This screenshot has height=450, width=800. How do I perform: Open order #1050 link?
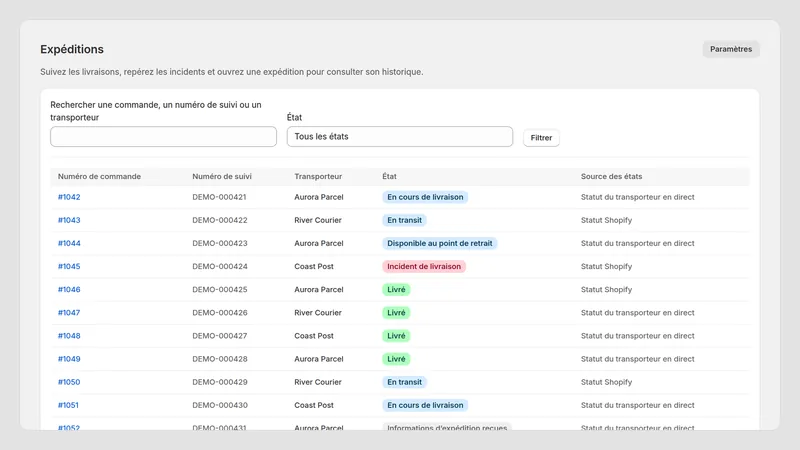tap(69, 382)
